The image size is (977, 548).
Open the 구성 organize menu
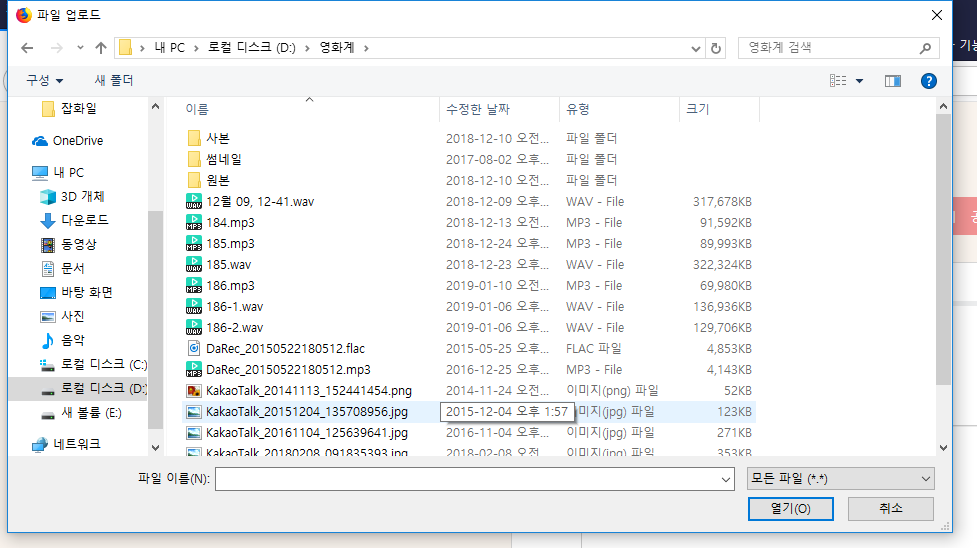[x=45, y=80]
